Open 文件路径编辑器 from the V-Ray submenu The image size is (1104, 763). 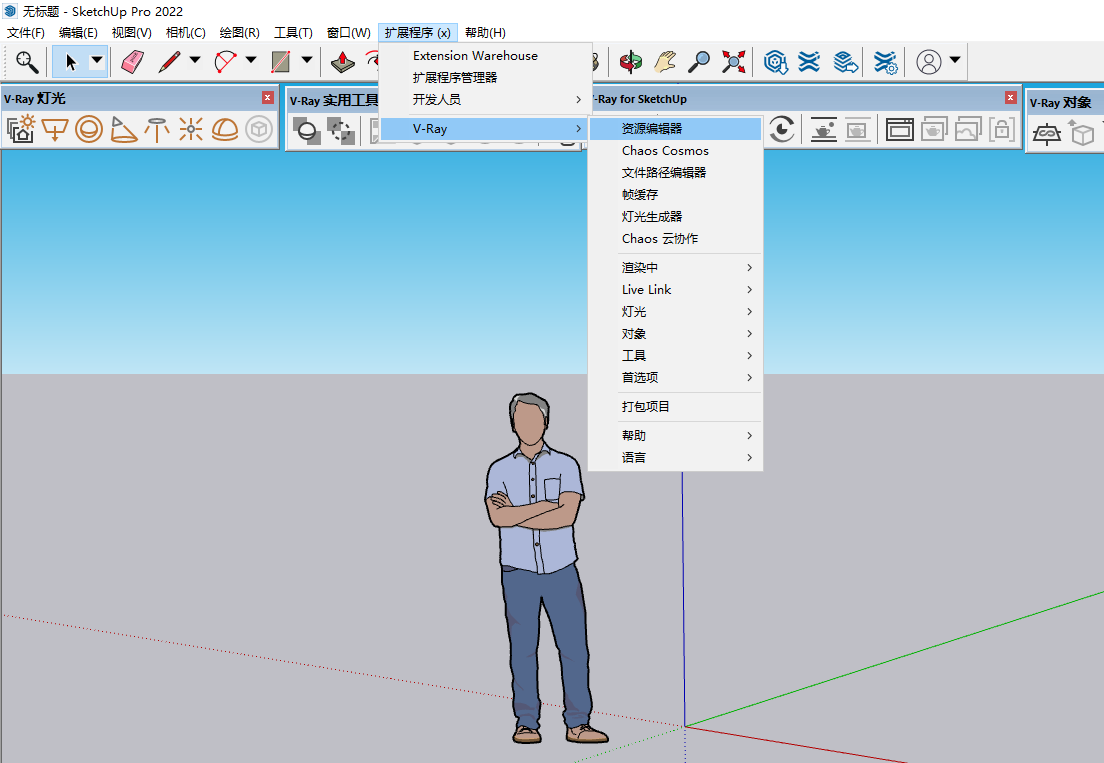coord(675,172)
